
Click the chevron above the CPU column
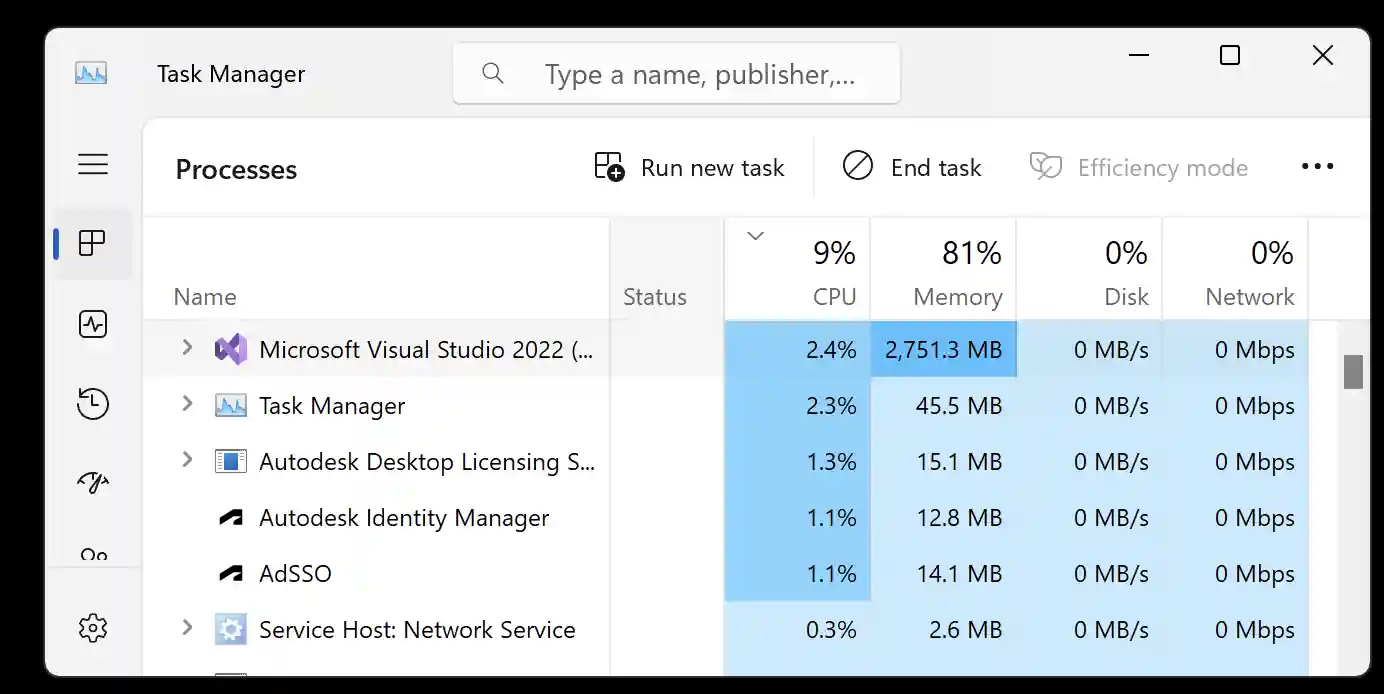(755, 236)
